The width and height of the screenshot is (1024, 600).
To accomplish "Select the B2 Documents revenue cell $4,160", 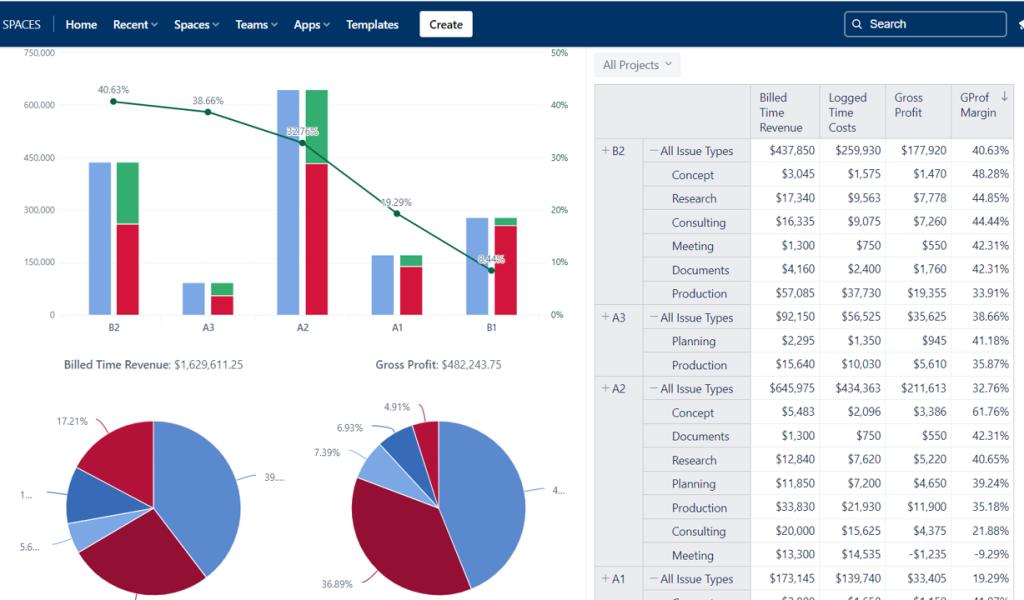I will tap(785, 269).
